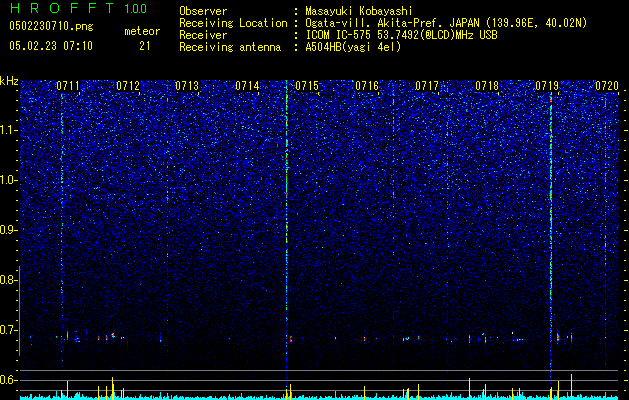629x400 pixels.
Task: Click the Receiving antenna label
Action: 230,47
